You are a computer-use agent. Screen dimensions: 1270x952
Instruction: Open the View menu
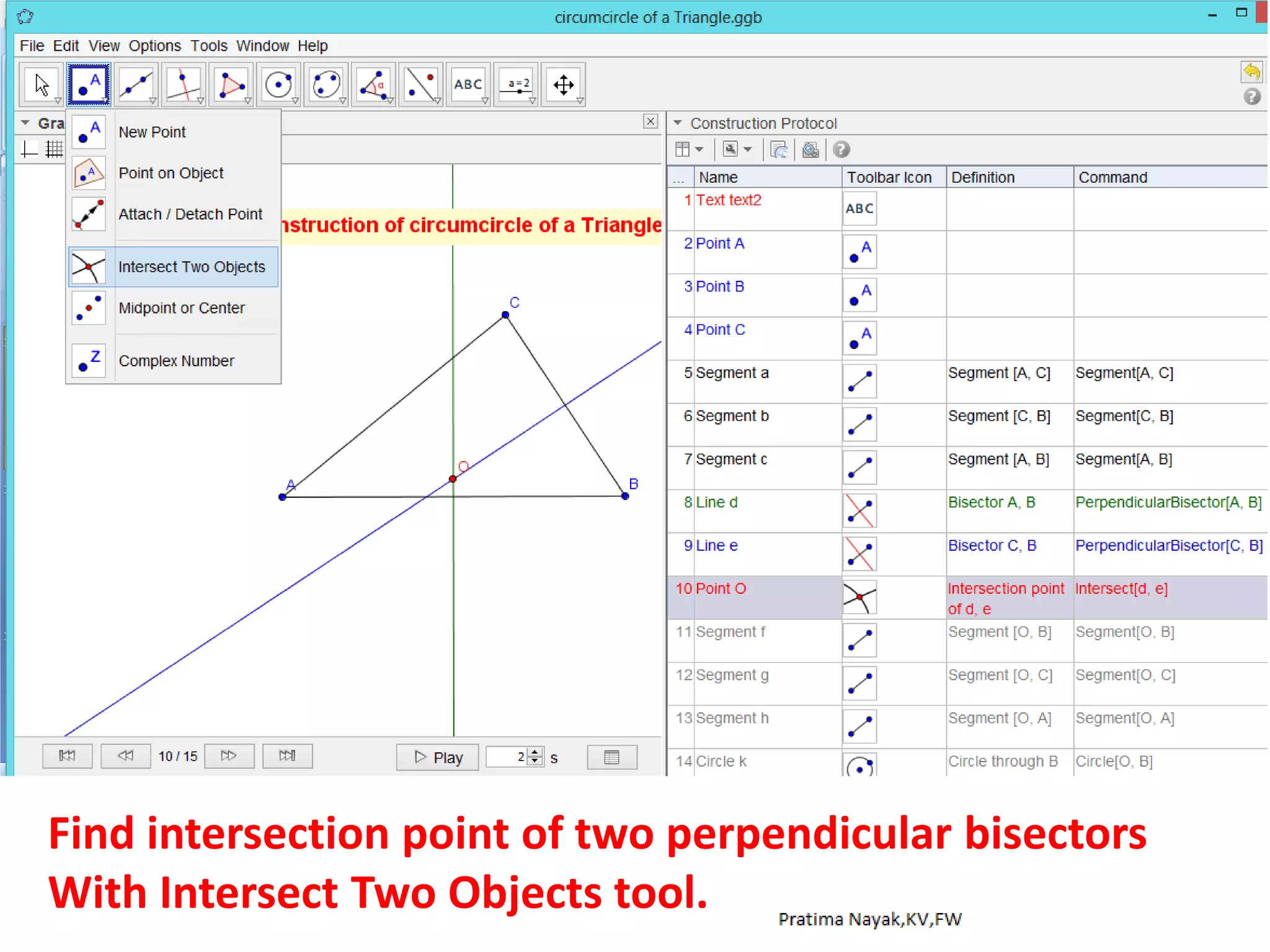point(104,46)
